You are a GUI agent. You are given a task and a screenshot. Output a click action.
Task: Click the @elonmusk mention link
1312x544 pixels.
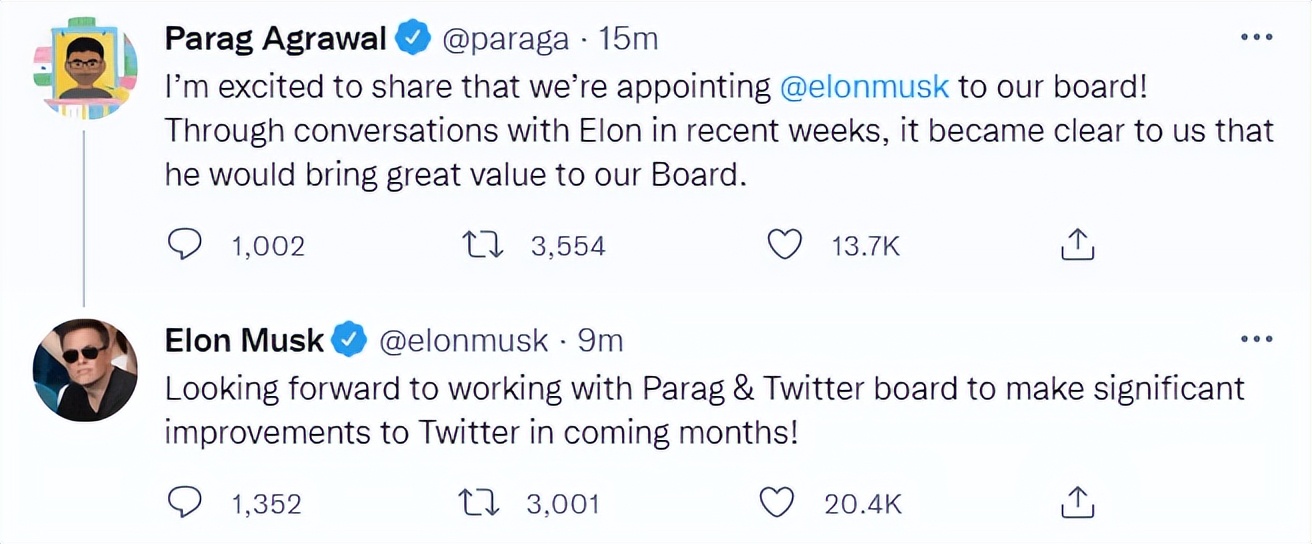[864, 87]
